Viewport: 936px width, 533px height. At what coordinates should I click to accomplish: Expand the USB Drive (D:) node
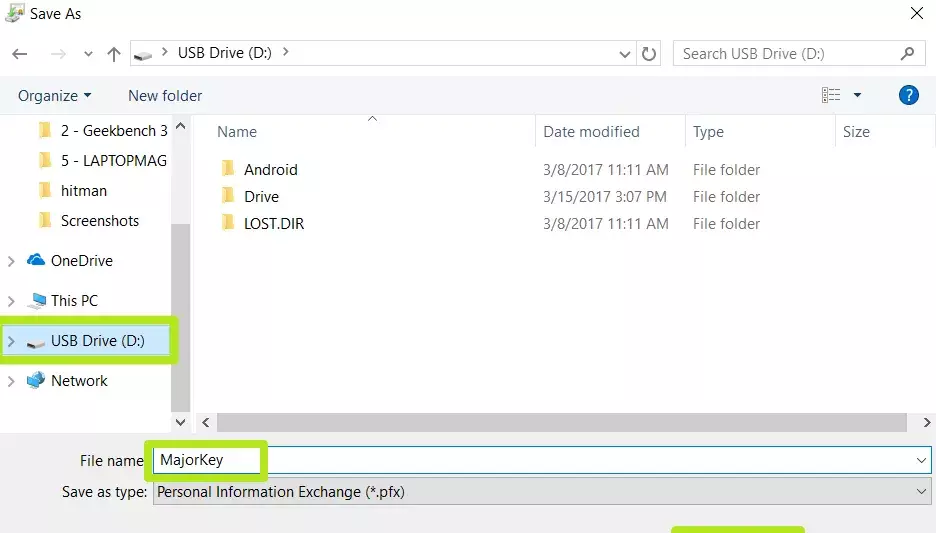(11, 341)
